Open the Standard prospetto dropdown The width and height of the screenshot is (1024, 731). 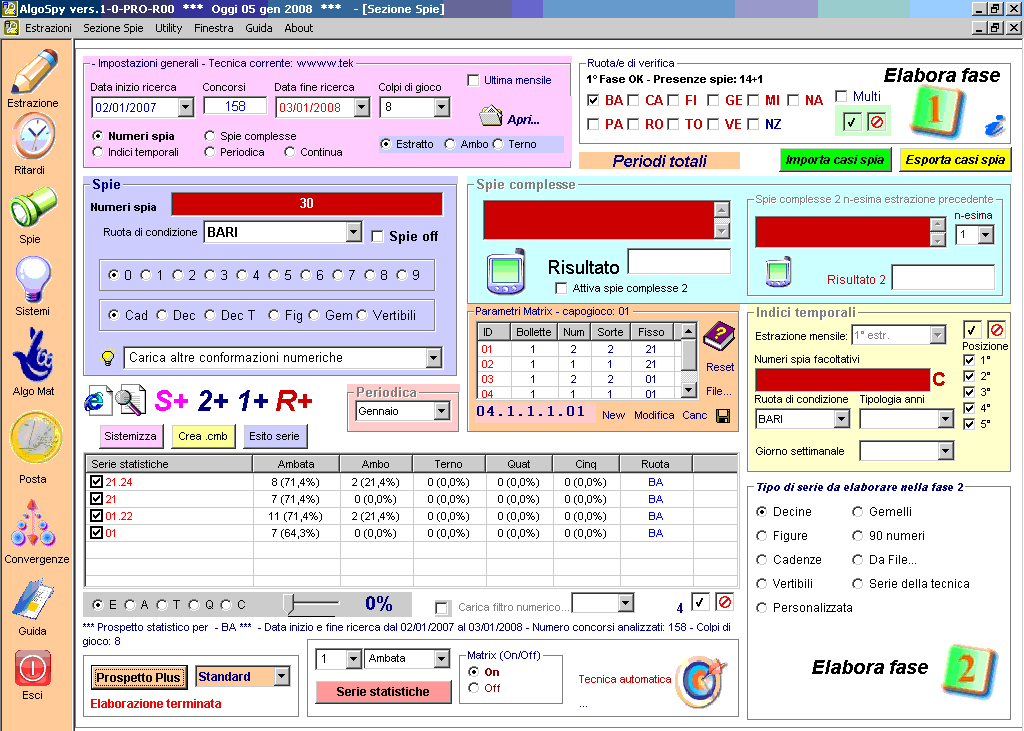282,677
